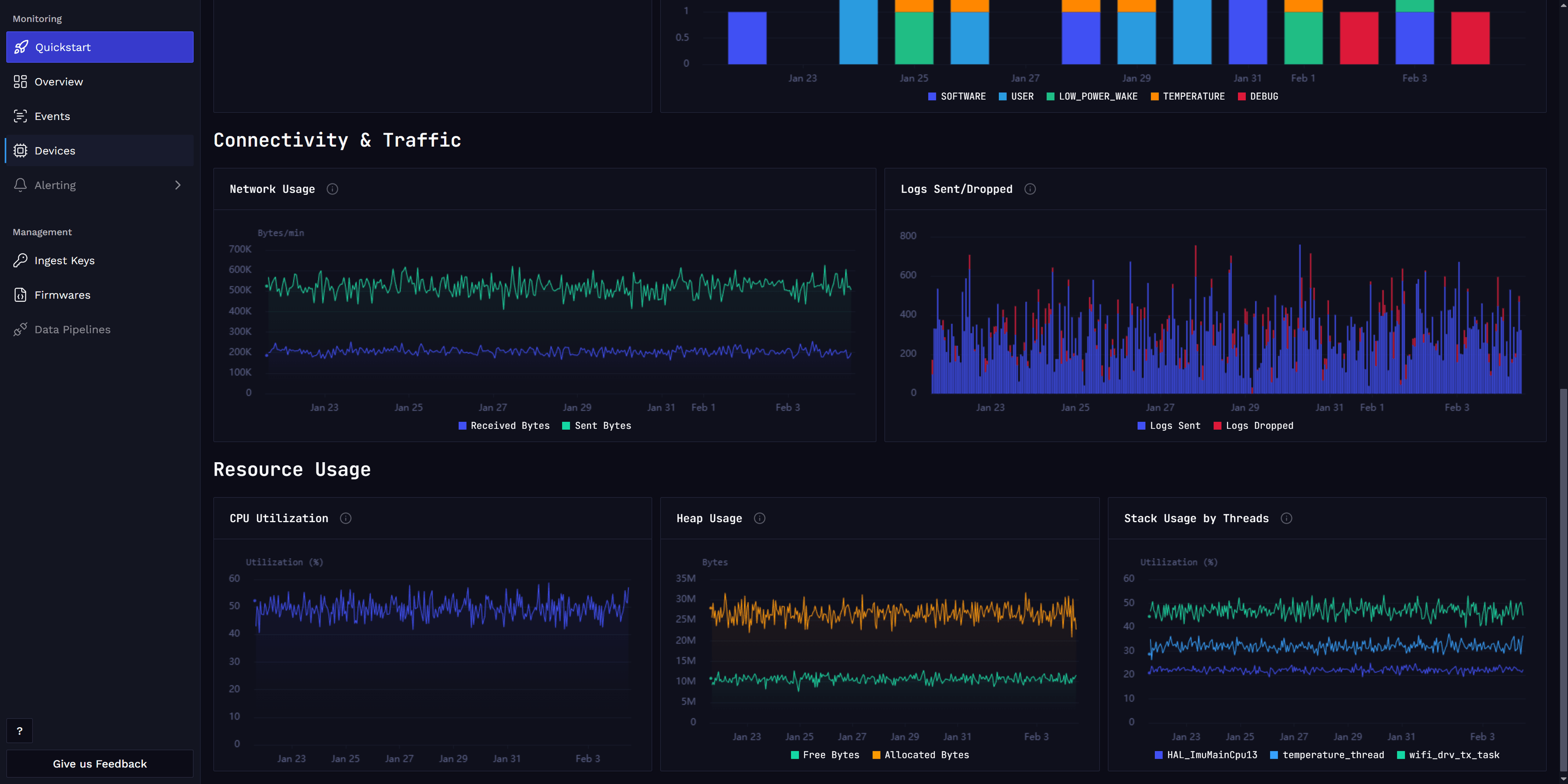Click the Events list icon

20,116
